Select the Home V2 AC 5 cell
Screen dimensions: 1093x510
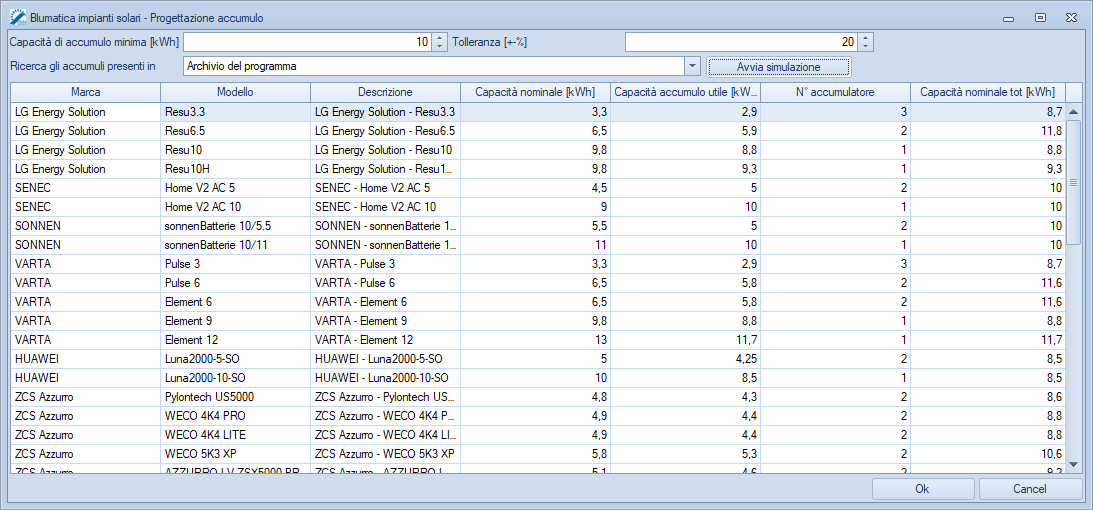pyautogui.click(x=235, y=187)
